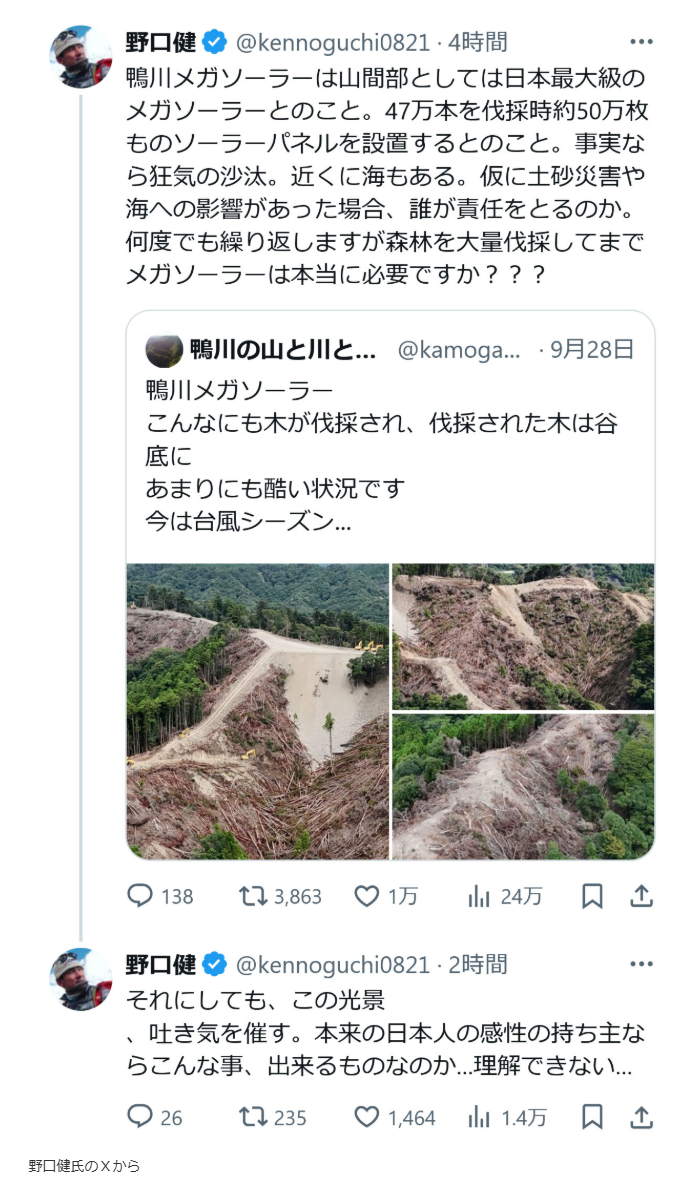The image size is (684, 1190).
Task: View analytics showing 1.4万 views
Action: click(480, 1117)
